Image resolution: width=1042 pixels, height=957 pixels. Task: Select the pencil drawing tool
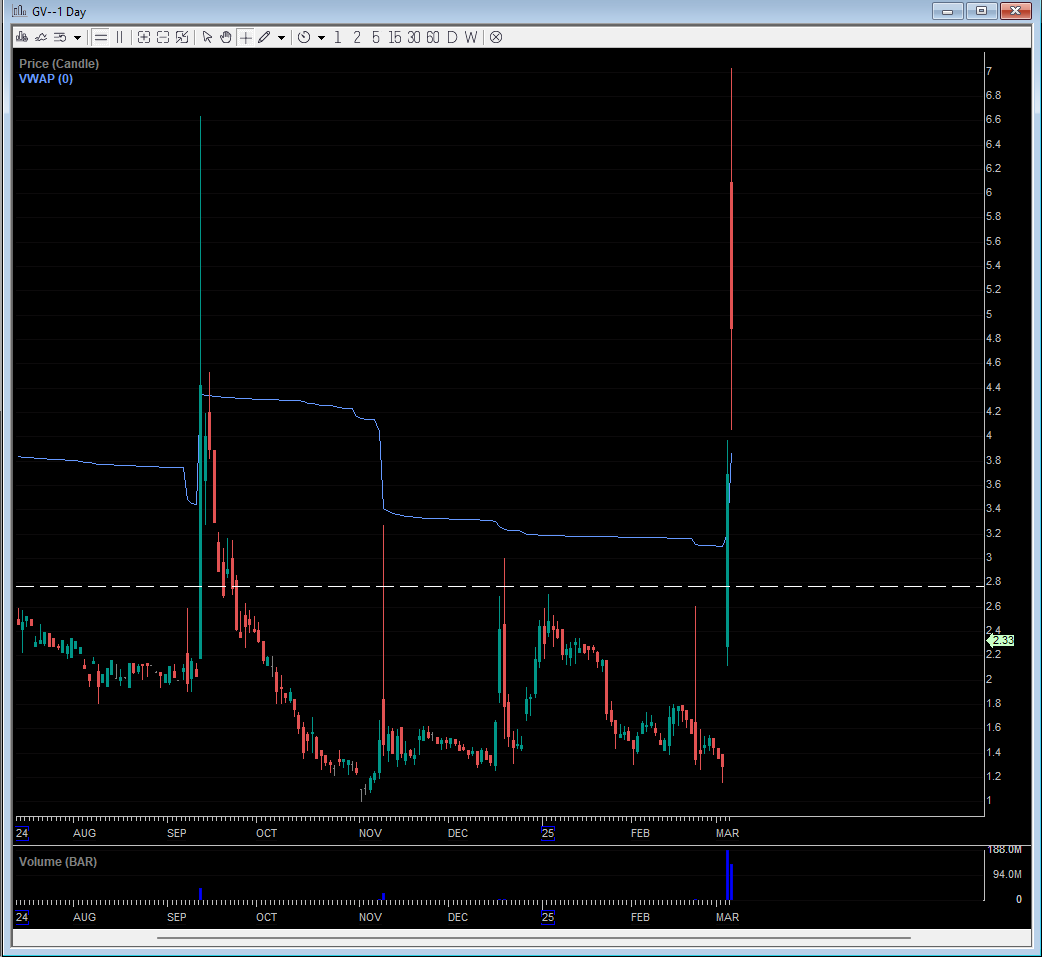(264, 37)
